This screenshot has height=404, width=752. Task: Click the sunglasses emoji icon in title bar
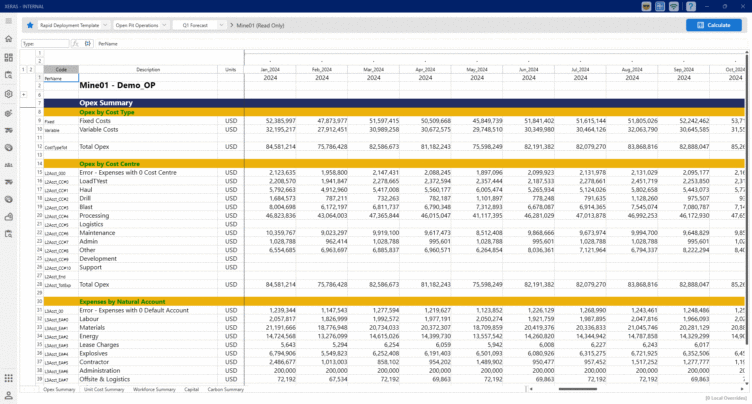[646, 6]
